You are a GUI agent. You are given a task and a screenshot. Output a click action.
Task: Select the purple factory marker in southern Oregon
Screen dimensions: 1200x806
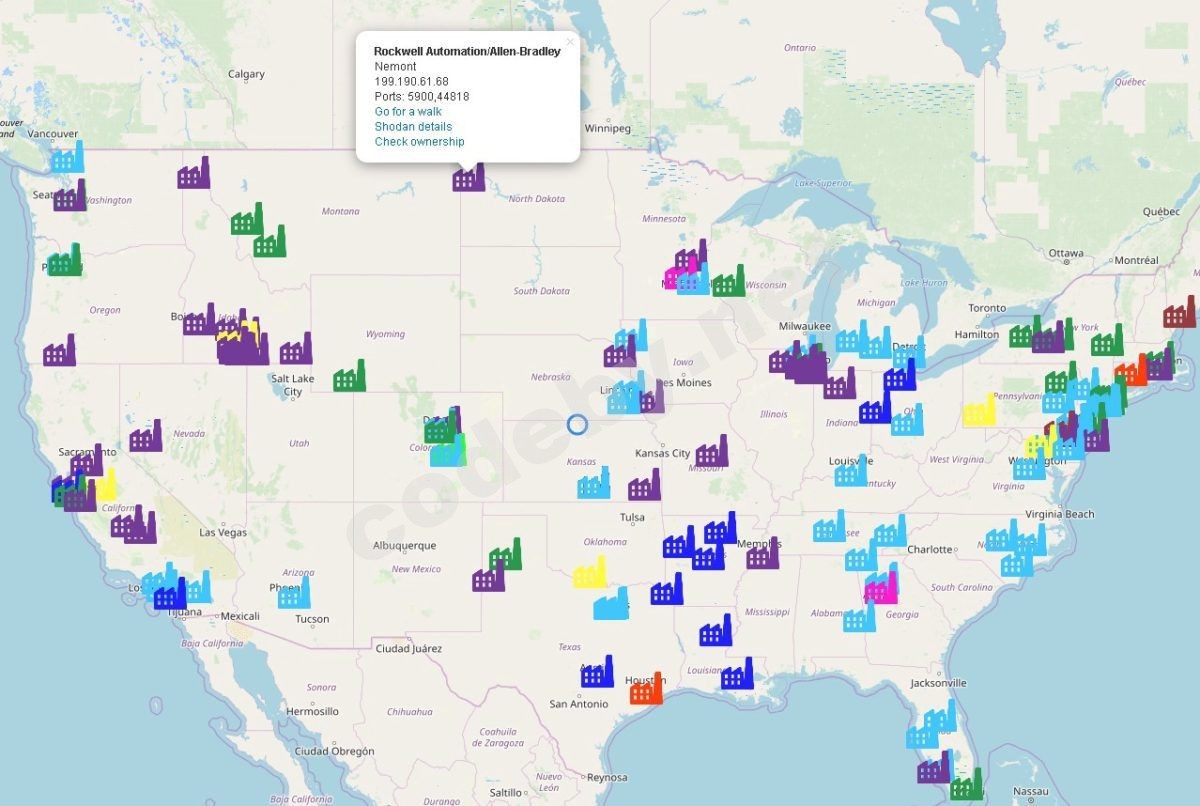tap(59, 352)
